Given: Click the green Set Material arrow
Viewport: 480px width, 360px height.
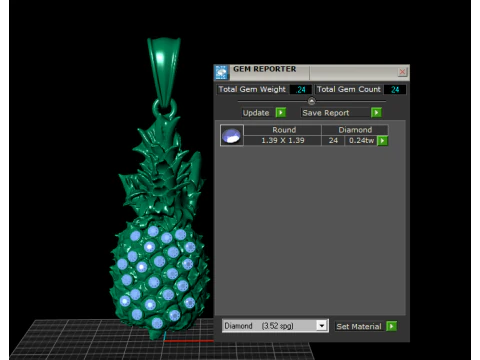Looking at the screenshot, I should 391,326.
